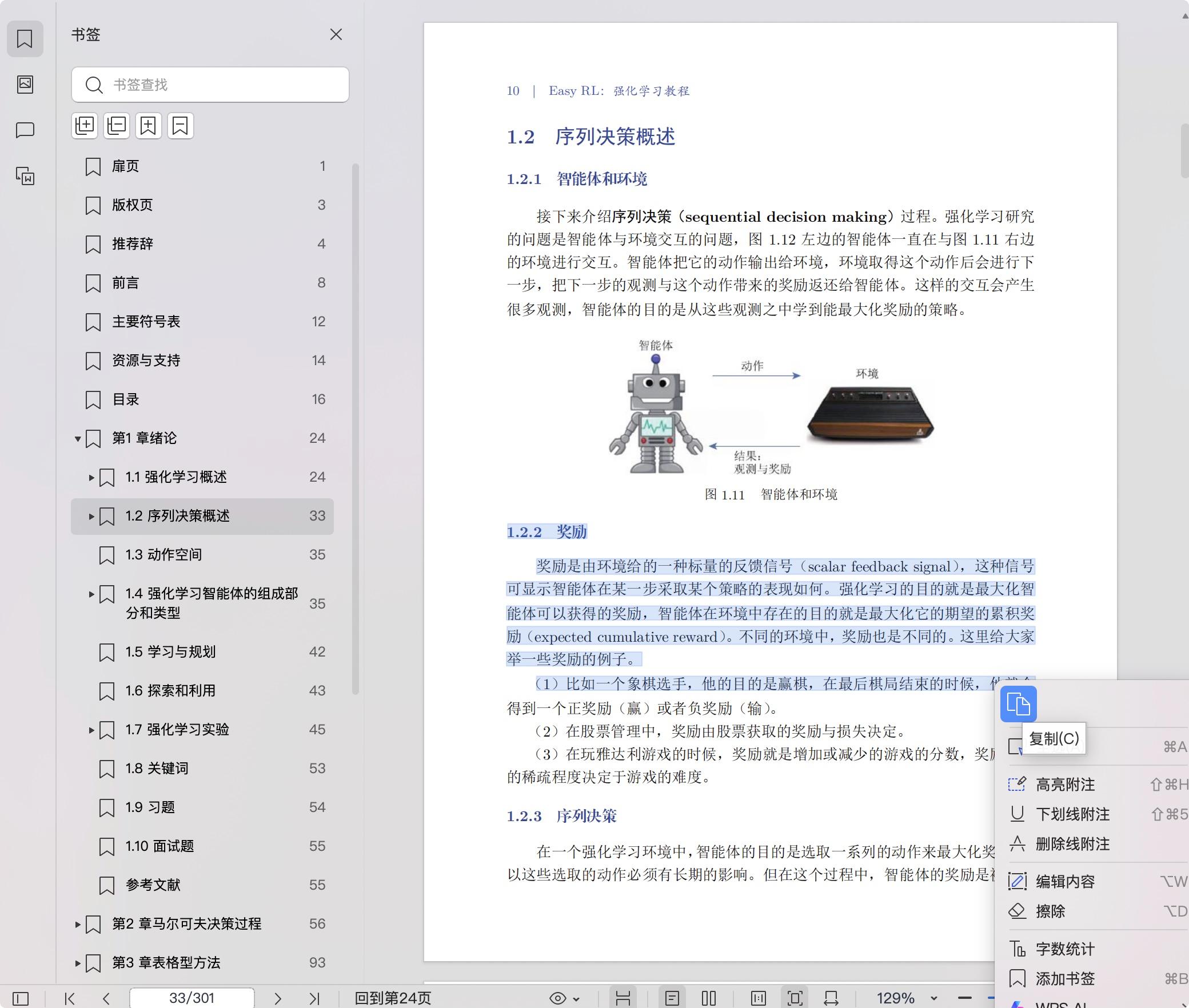This screenshot has height=1008, width=1189.
Task: Click the Copy icon in context menu
Action: tap(1018, 703)
